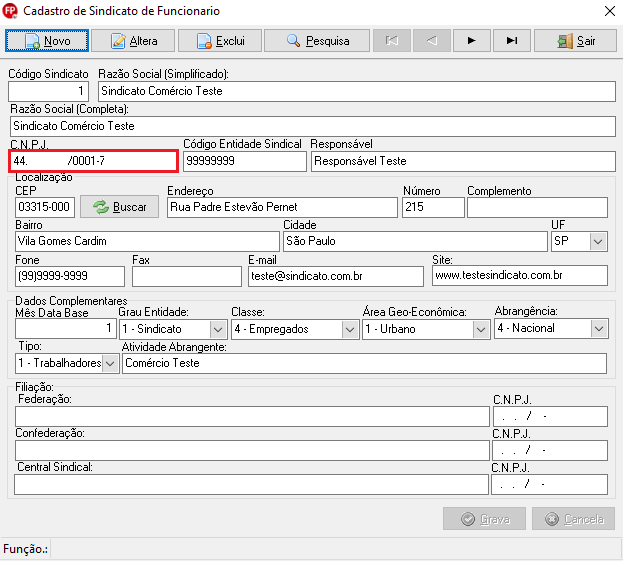Open Pesquisa search
The image size is (623, 561).
[x=317, y=41]
